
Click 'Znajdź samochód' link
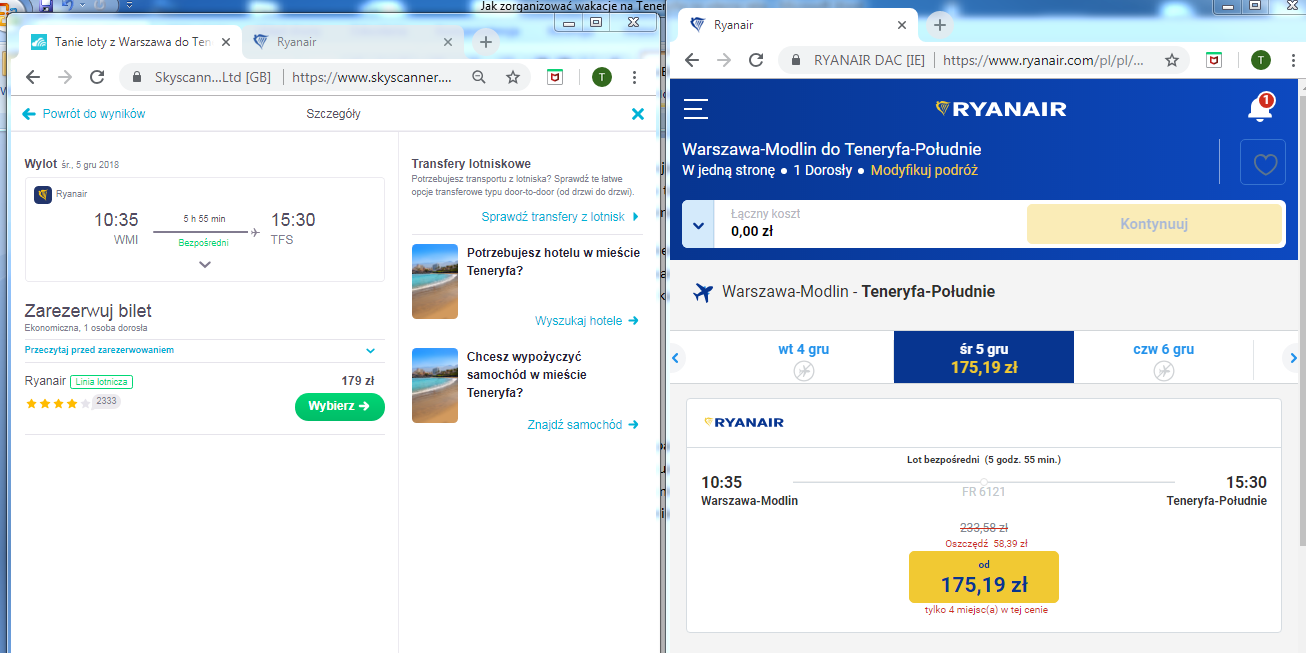click(583, 425)
